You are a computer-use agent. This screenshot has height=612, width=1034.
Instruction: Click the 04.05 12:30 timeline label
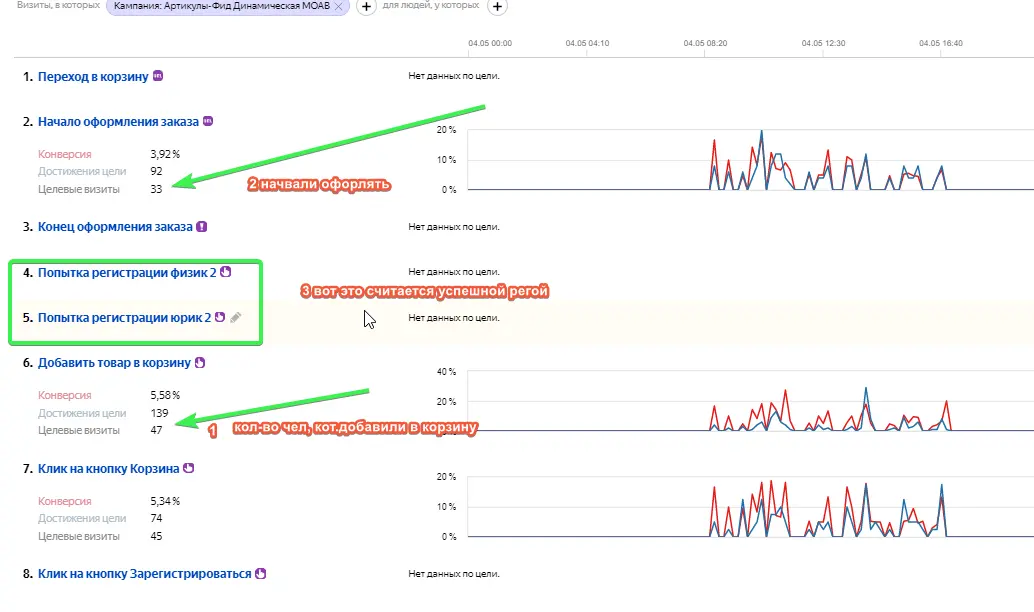[x=823, y=44]
